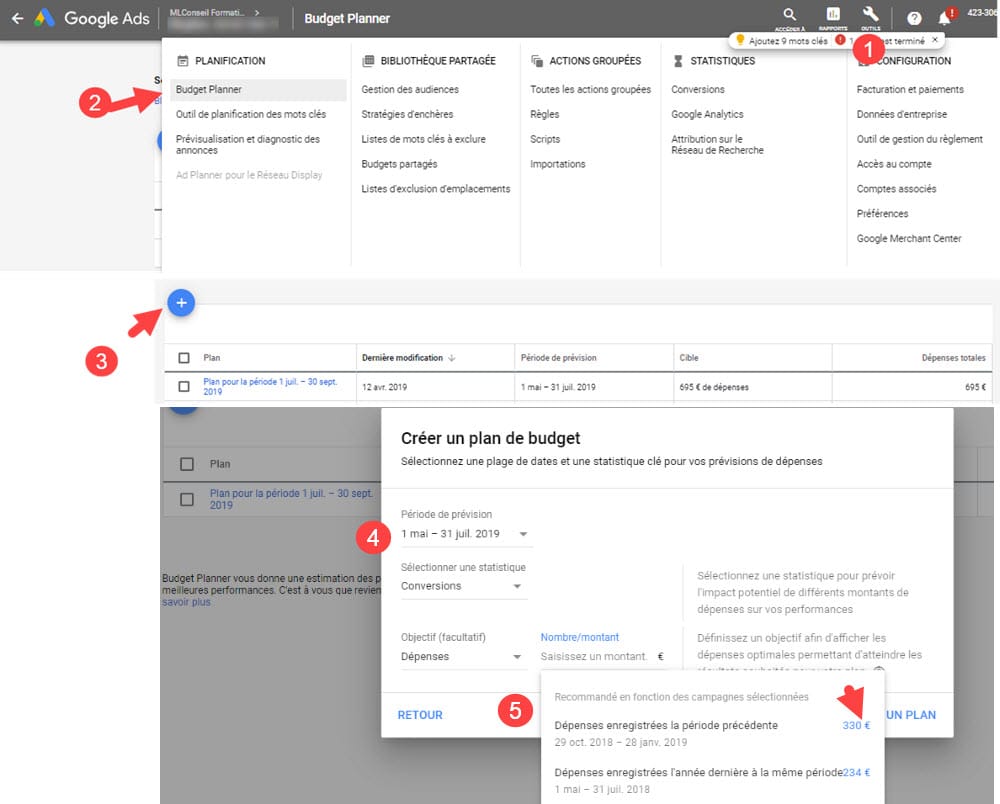The height and width of the screenshot is (804, 1000).
Task: Tick the plan checkbox in the lower table
Action: (x=186, y=497)
